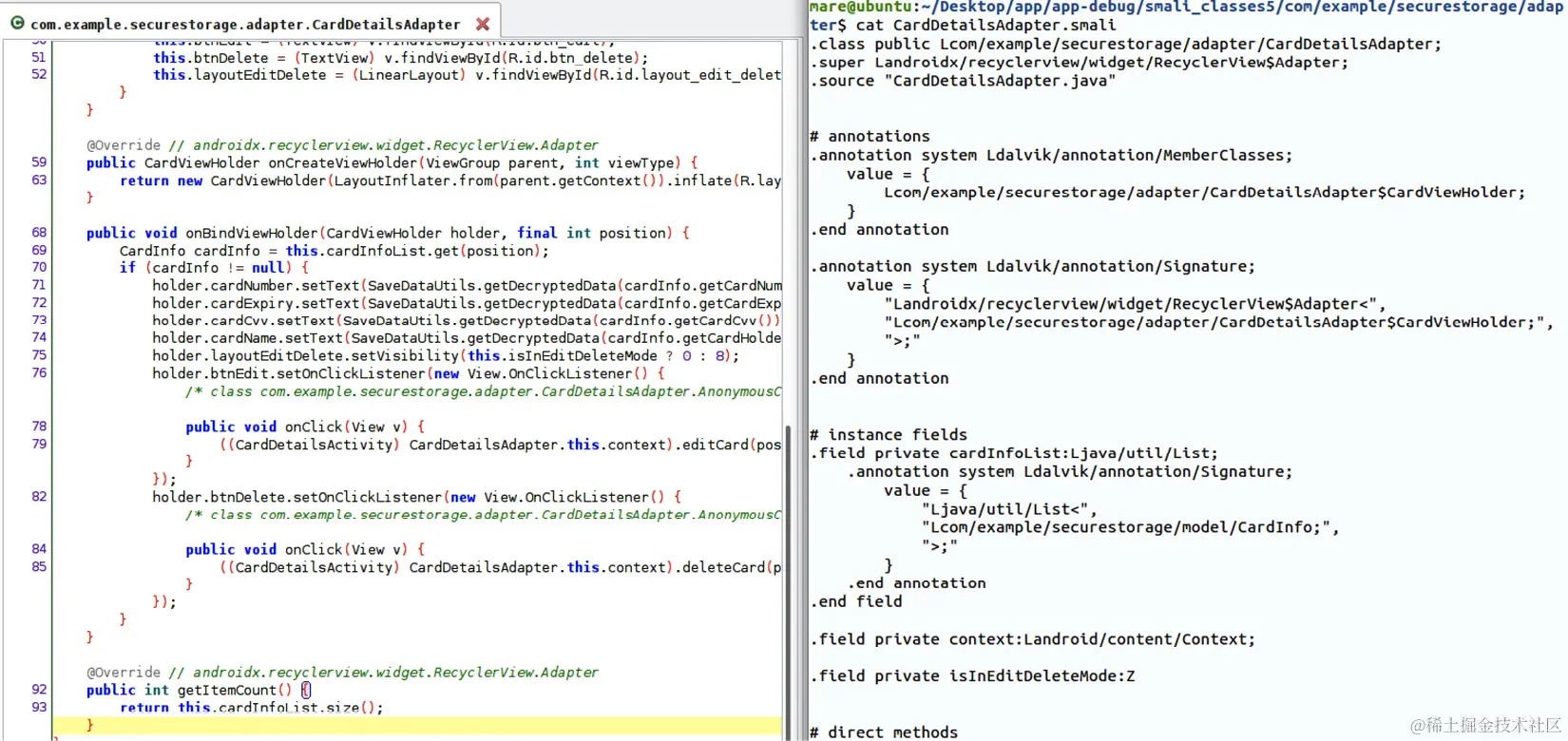Click the '.field private context' line in terminal
The image size is (1568, 741).
(1032, 639)
